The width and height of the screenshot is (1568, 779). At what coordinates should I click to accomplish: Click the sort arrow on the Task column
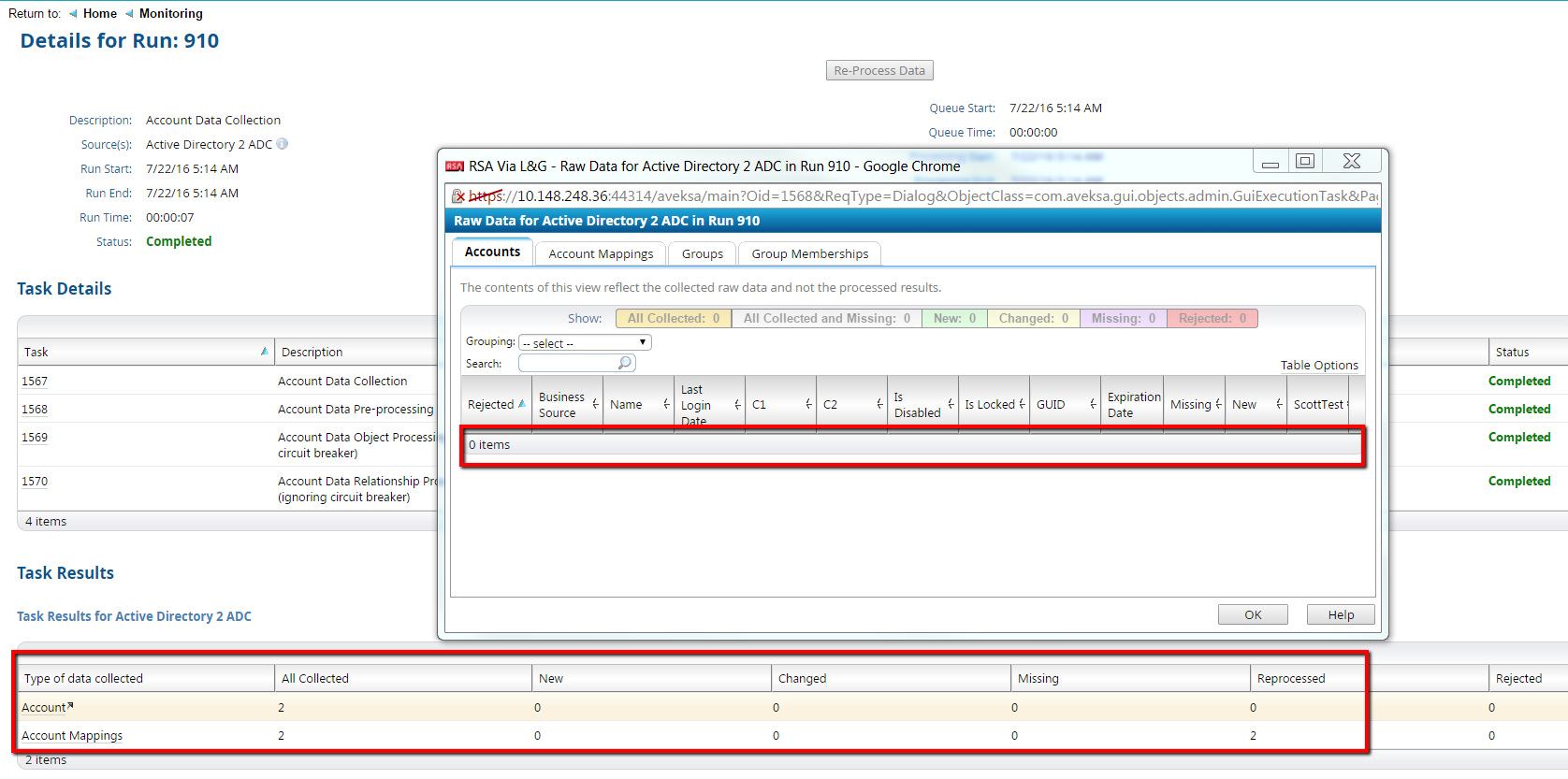(x=264, y=352)
